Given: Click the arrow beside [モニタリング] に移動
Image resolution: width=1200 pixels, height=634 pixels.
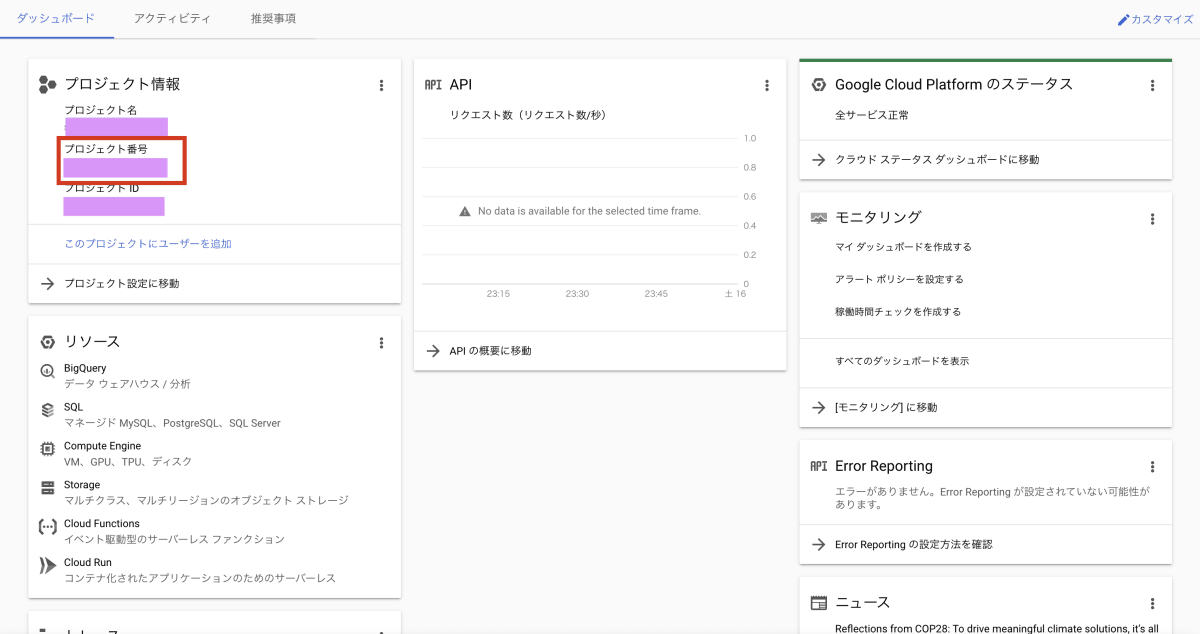Looking at the screenshot, I should click(x=818, y=408).
